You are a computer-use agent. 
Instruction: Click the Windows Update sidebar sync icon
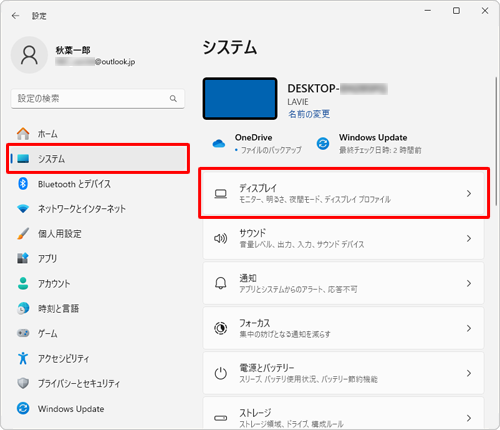coord(23,408)
